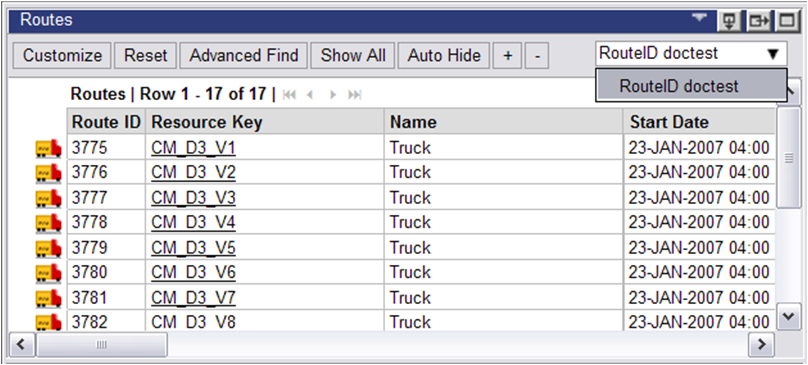Viewport: 808px width, 365px height.
Task: Click the Show All button
Action: [x=353, y=55]
